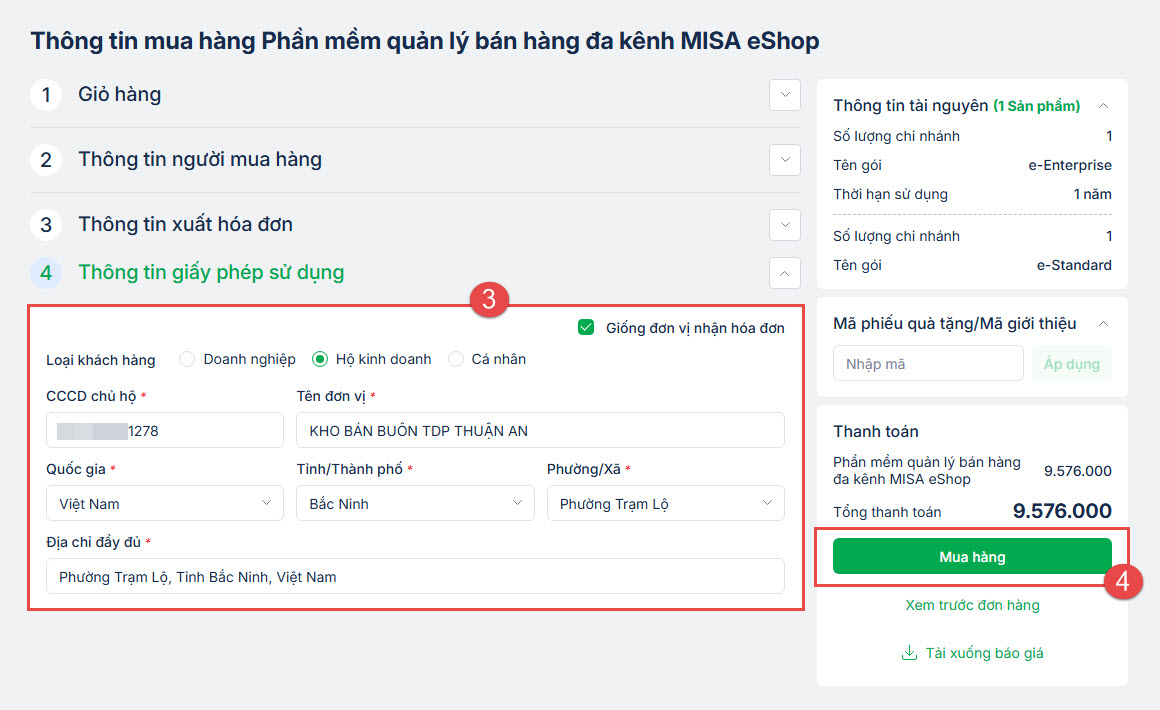The height and width of the screenshot is (710, 1160).
Task: Collapse the Thông tin giấy phép sử dụng section
Action: point(785,272)
